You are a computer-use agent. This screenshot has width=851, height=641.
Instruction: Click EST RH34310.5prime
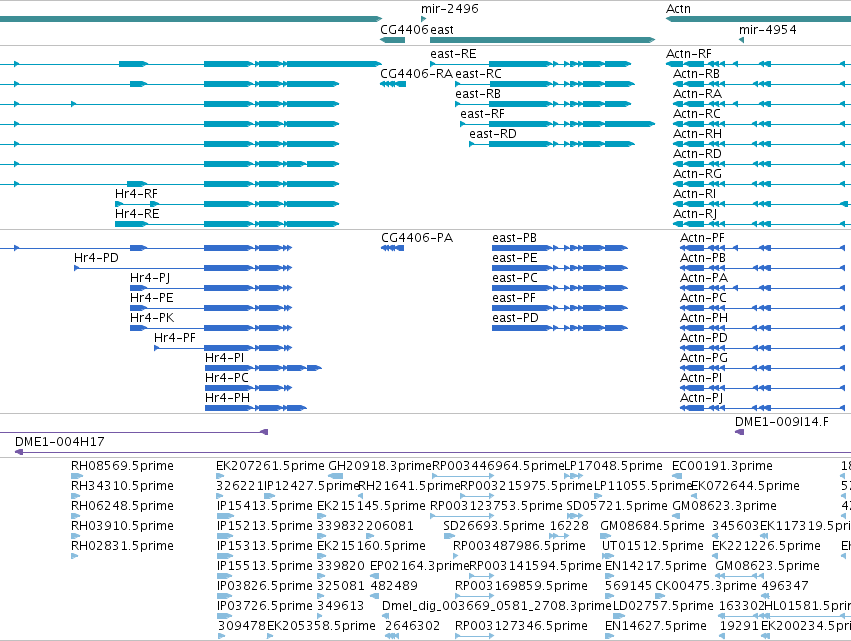123,486
